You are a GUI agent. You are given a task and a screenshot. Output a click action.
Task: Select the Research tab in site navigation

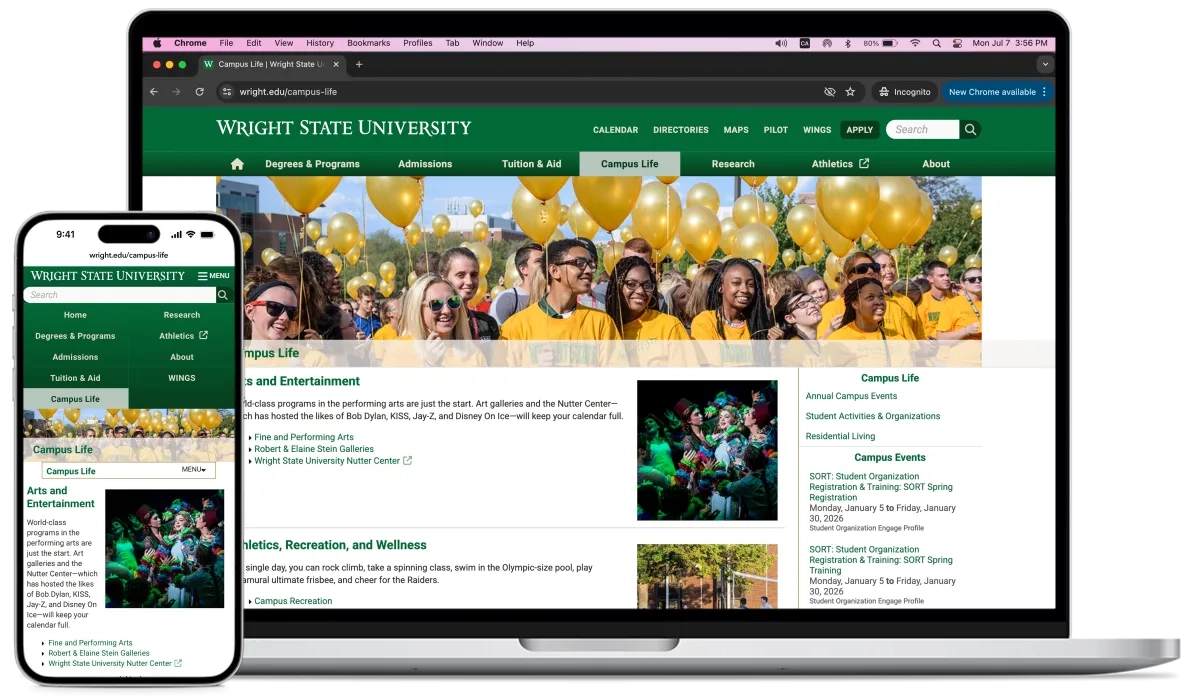[x=733, y=163]
